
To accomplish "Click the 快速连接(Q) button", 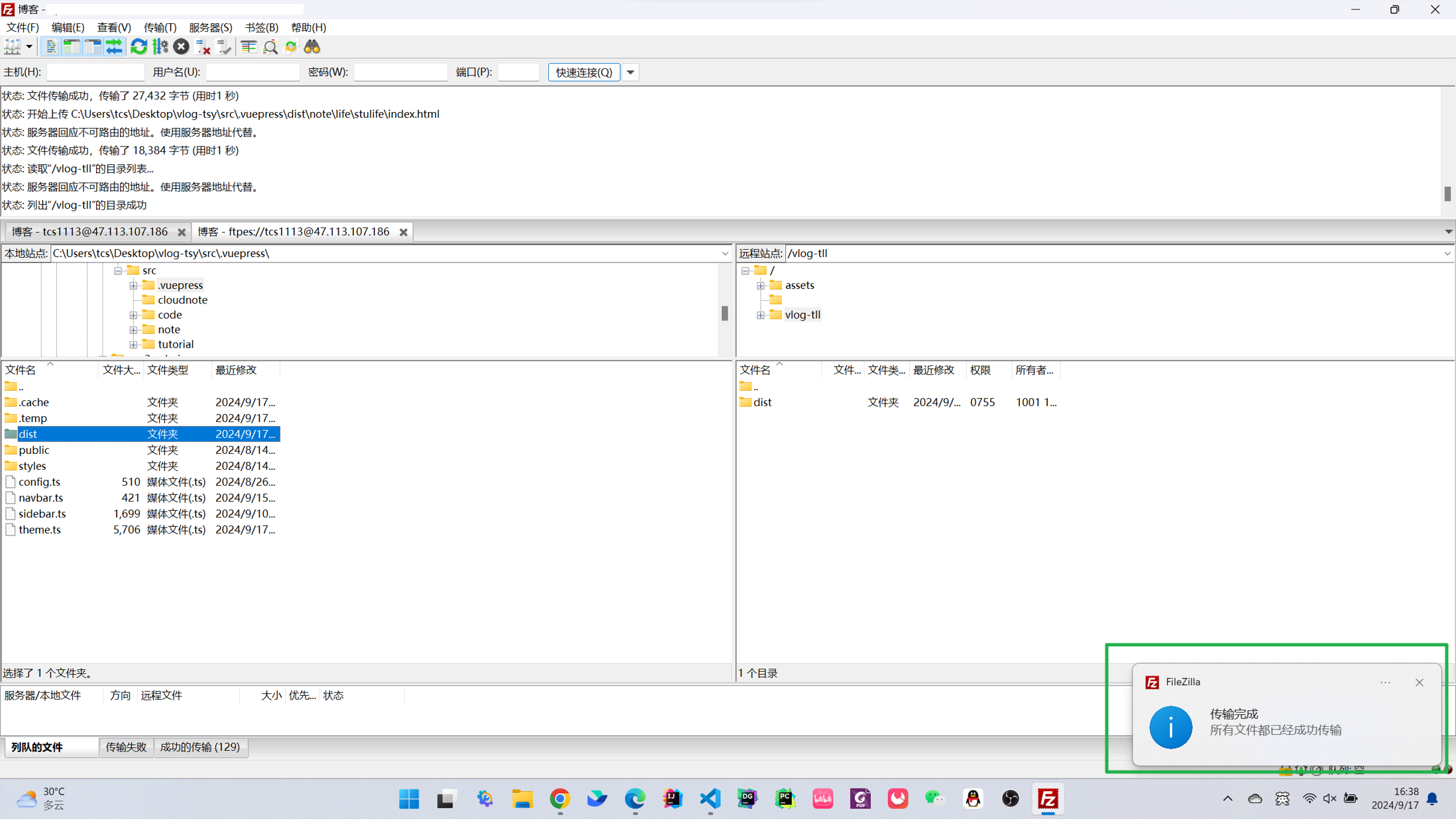I will click(x=584, y=72).
